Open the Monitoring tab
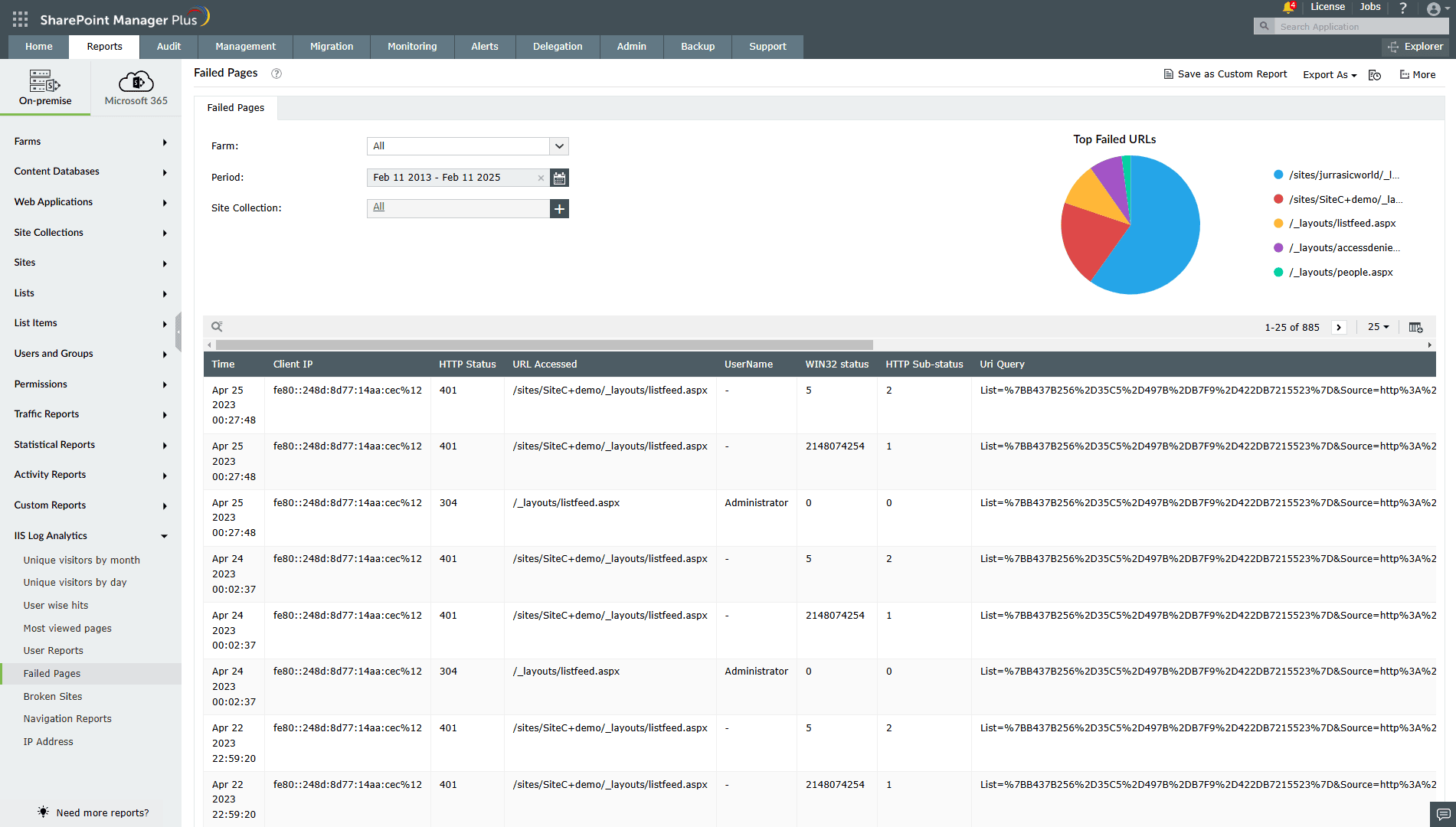Image resolution: width=1456 pixels, height=827 pixels. coord(412,47)
